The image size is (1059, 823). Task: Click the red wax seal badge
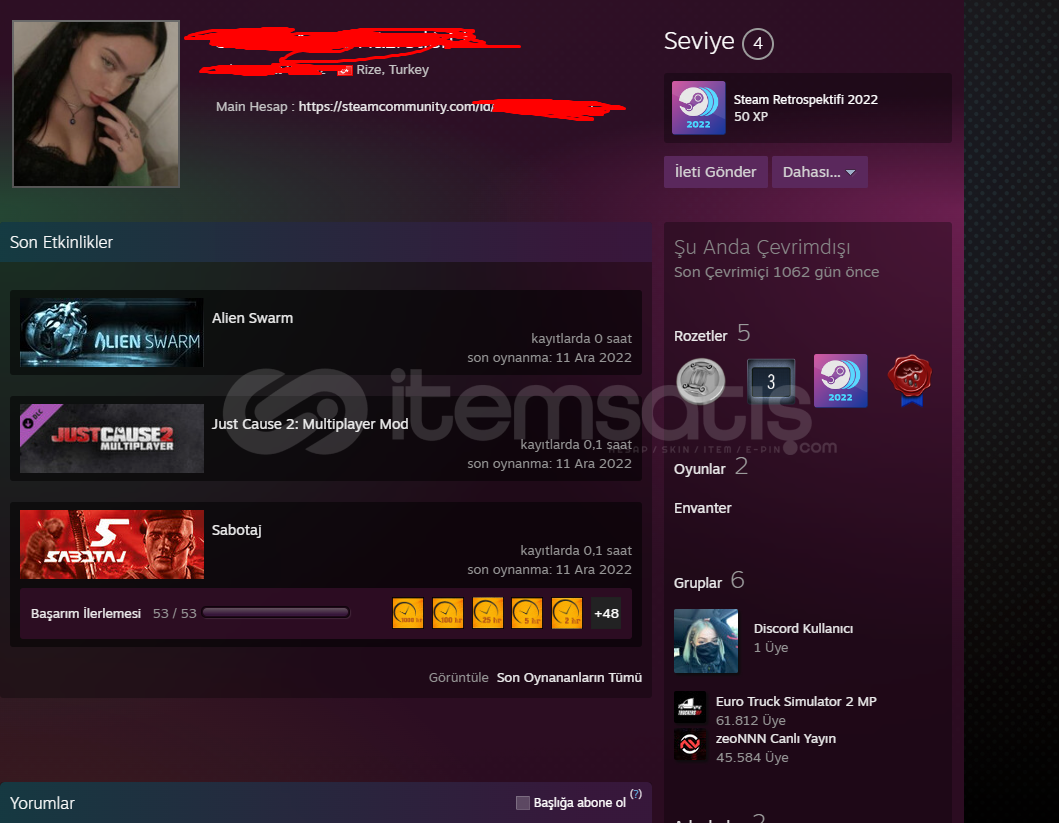coord(910,381)
